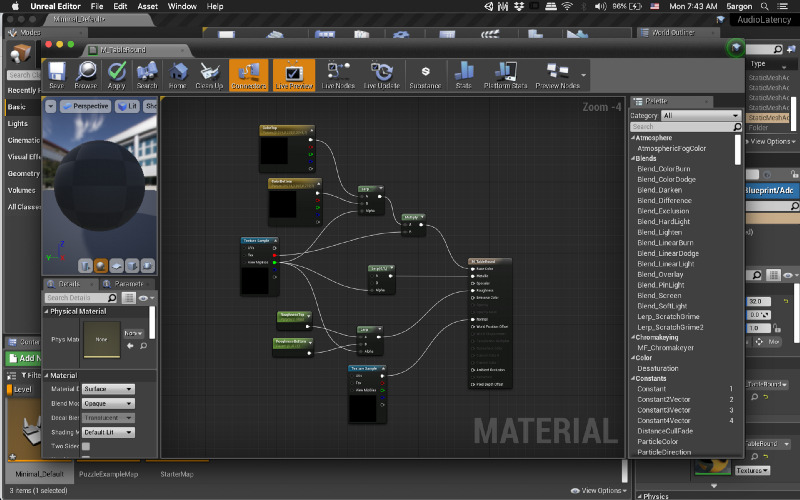
Task: Select Blend_Overlay in the Palette
Action: [x=660, y=274]
